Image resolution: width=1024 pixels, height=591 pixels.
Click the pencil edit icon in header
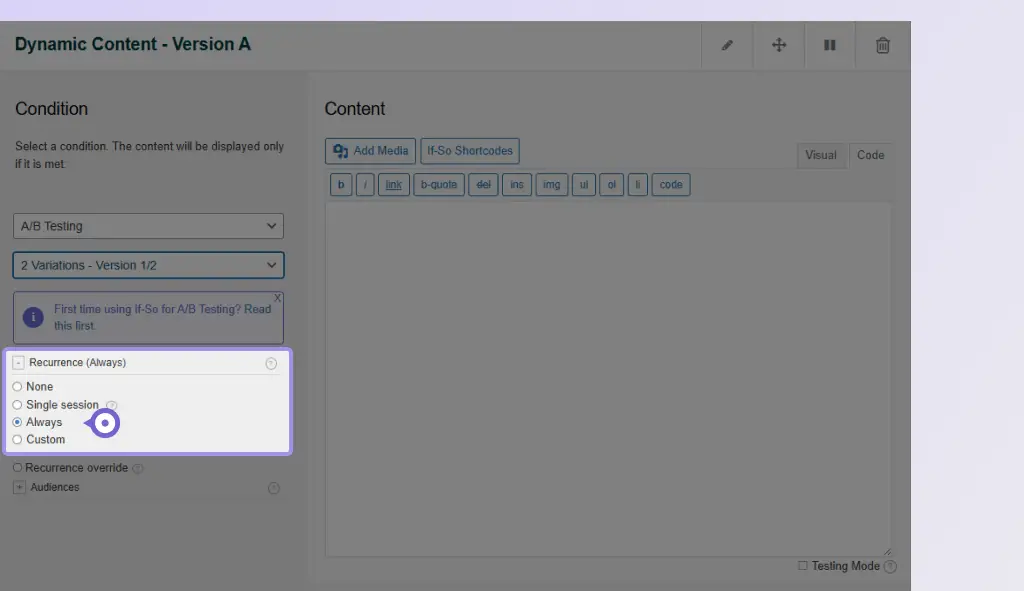click(x=727, y=45)
